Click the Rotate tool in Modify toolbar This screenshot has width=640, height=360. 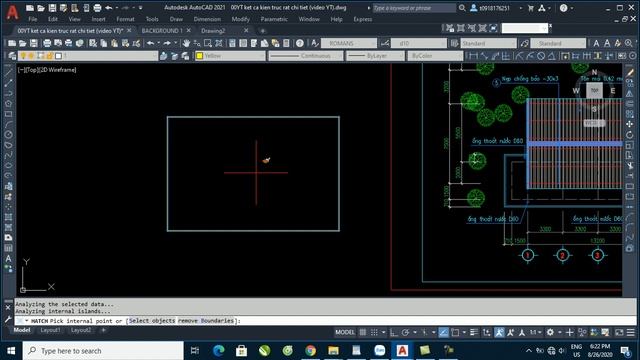click(x=630, y=135)
